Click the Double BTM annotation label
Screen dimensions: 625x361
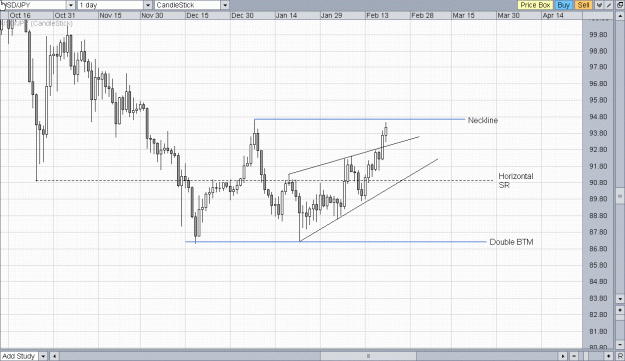tap(511, 242)
